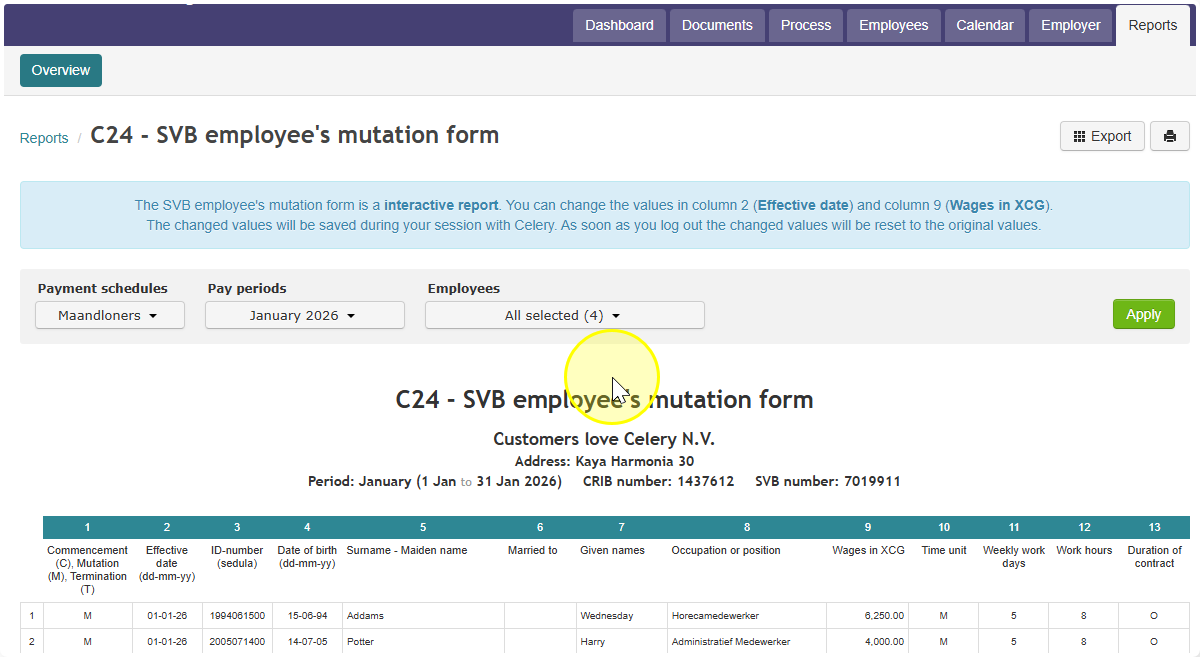Click date of birth 14-07-05
Viewport: 1200px width, 657px height.
(x=307, y=642)
